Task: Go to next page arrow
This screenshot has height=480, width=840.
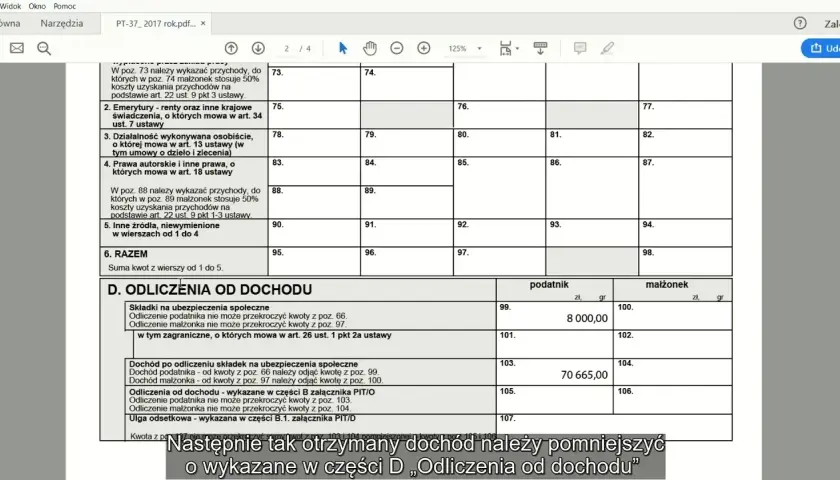Action: pyautogui.click(x=258, y=48)
